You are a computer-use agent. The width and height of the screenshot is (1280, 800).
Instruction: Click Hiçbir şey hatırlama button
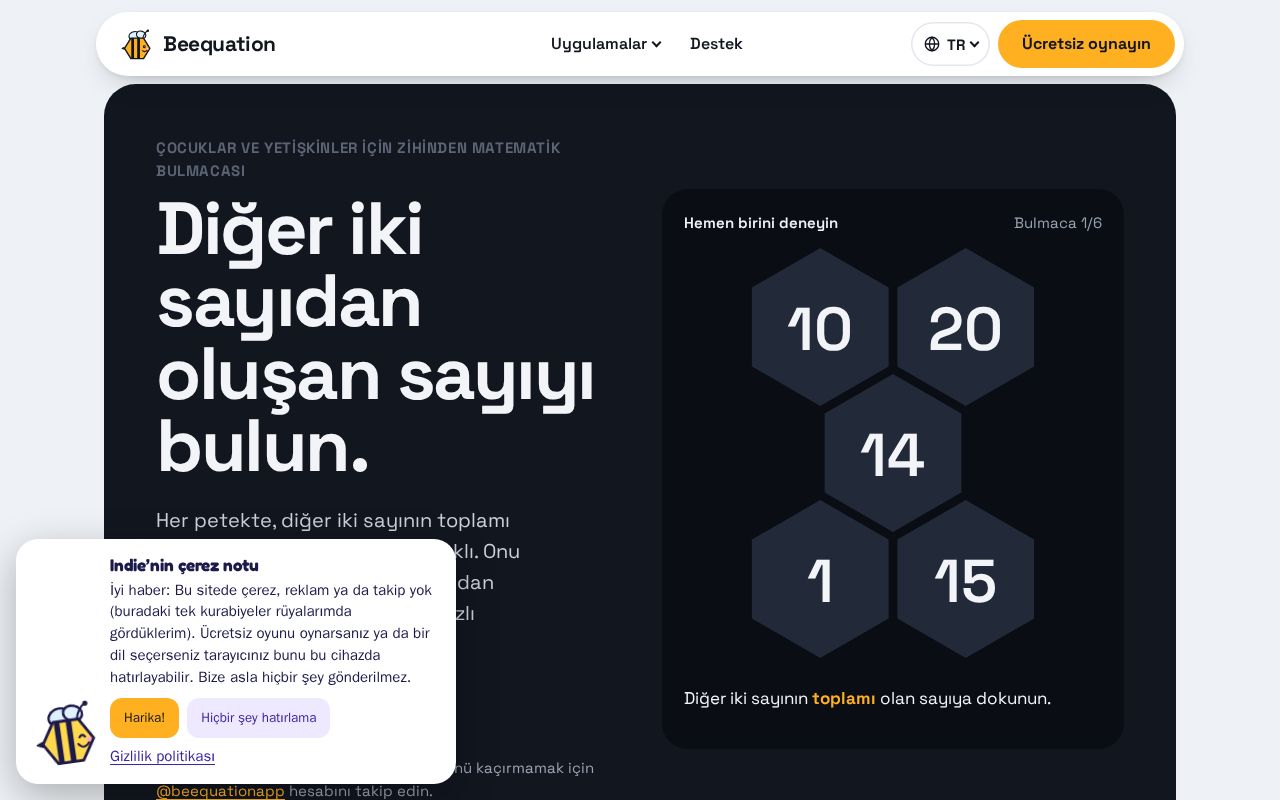[x=258, y=718]
